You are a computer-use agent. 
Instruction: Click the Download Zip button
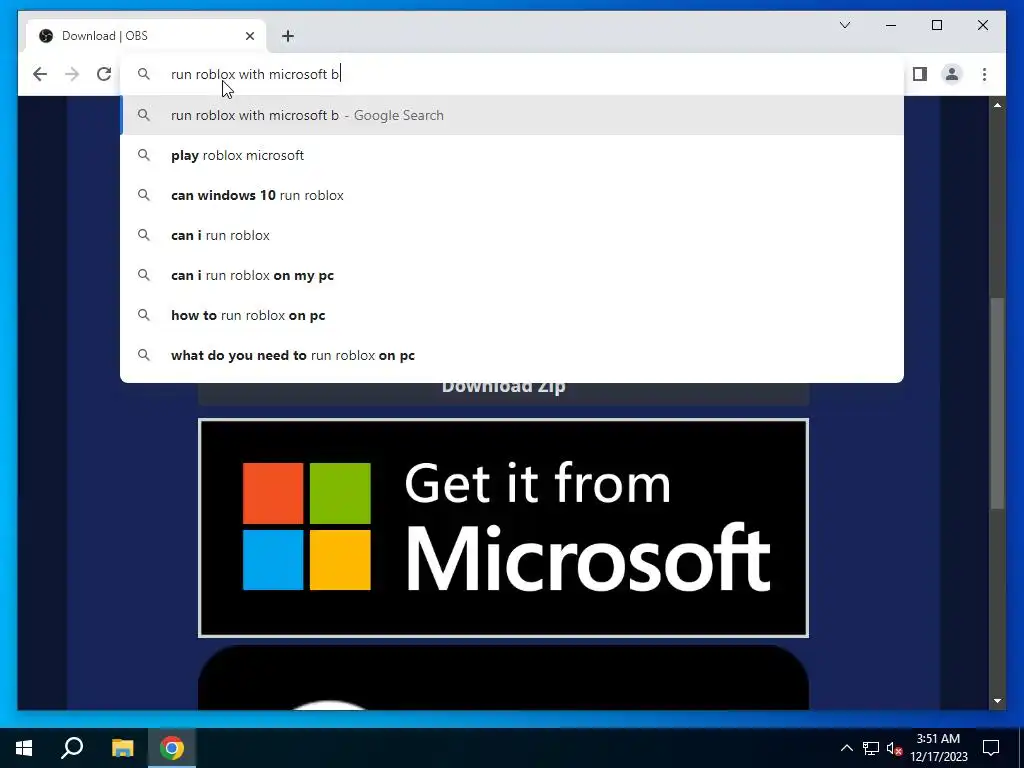[504, 393]
